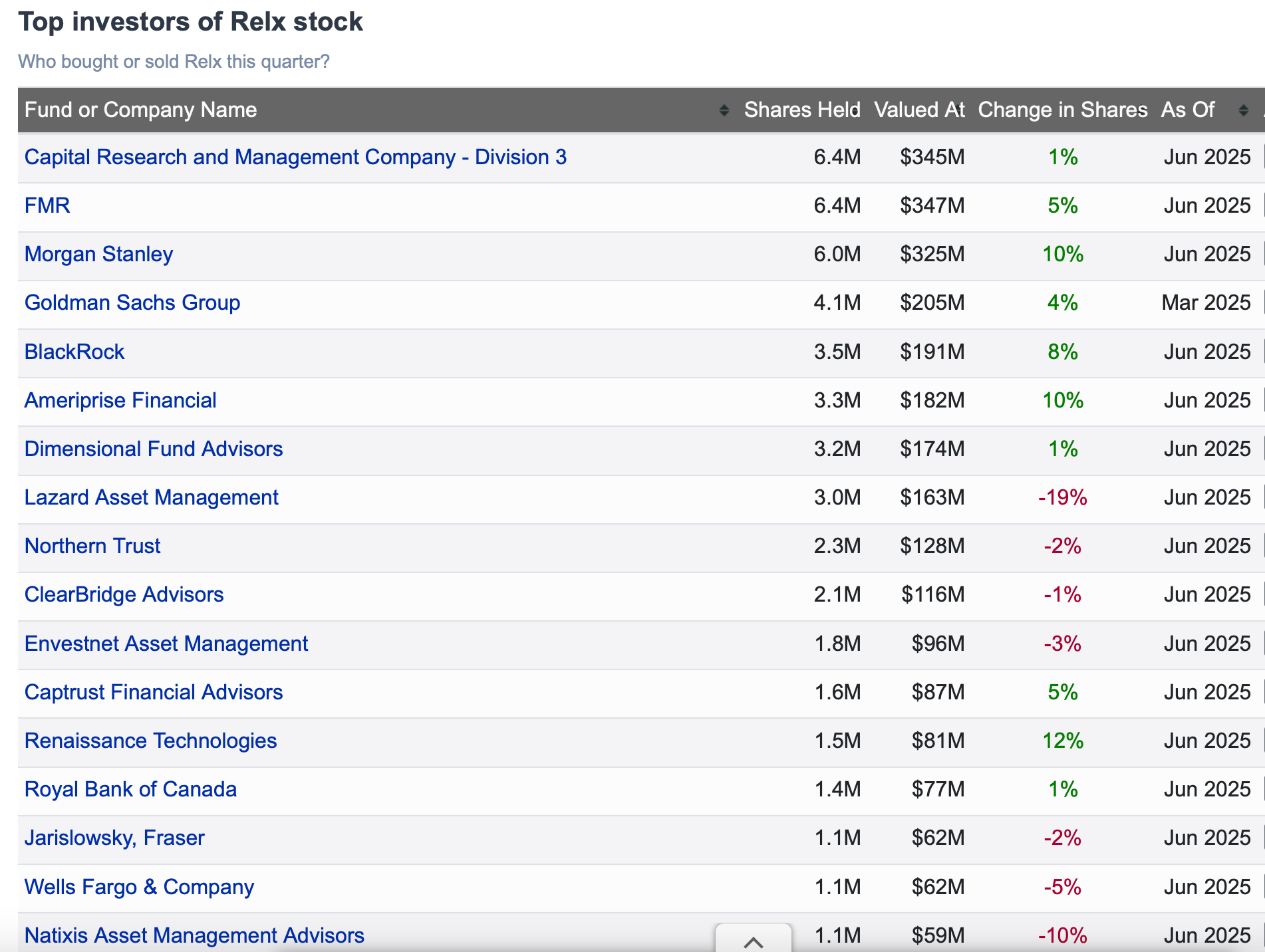Viewport: 1265px width, 952px height.
Task: Click Shares Held column header
Action: [802, 110]
